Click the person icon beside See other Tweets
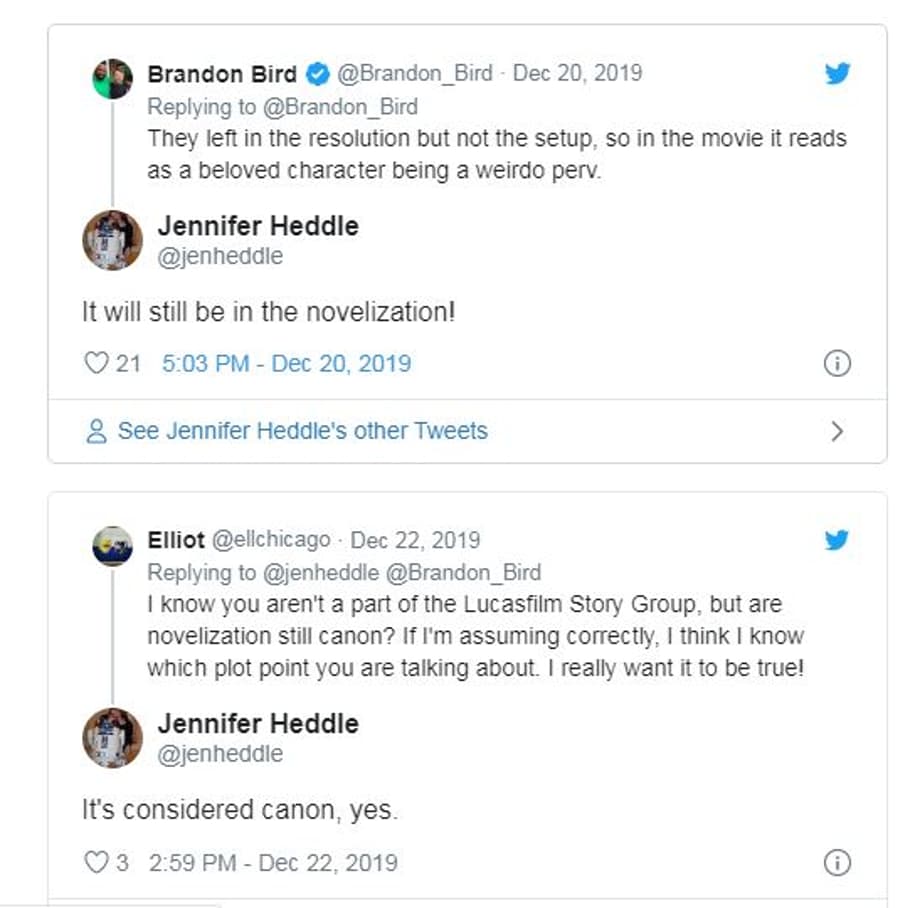This screenshot has width=920, height=908. pos(97,431)
